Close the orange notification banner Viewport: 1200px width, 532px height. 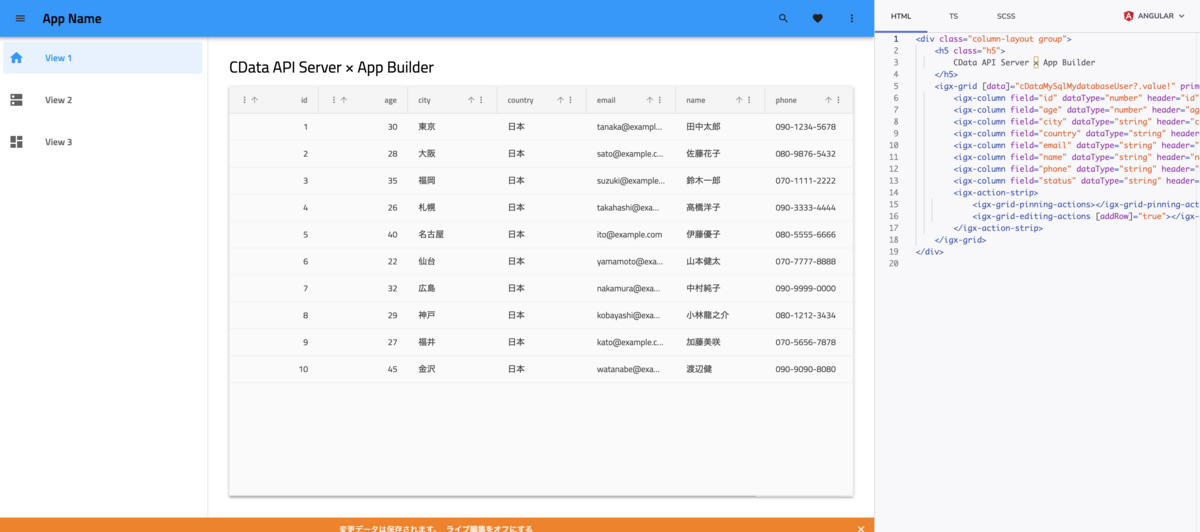click(x=861, y=527)
